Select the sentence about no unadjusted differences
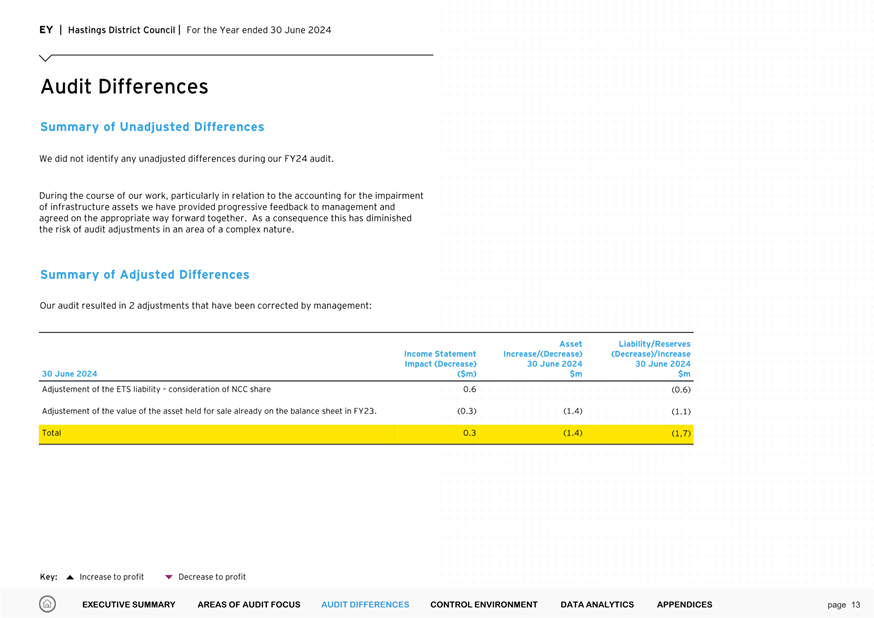The image size is (874, 618). tap(187, 159)
